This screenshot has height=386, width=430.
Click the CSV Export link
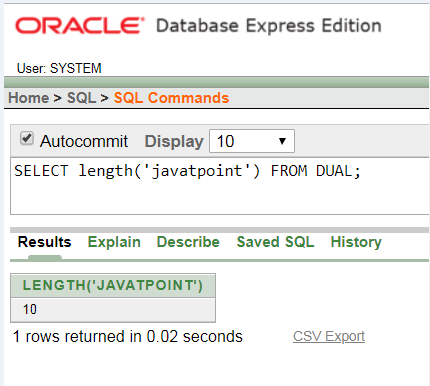329,336
